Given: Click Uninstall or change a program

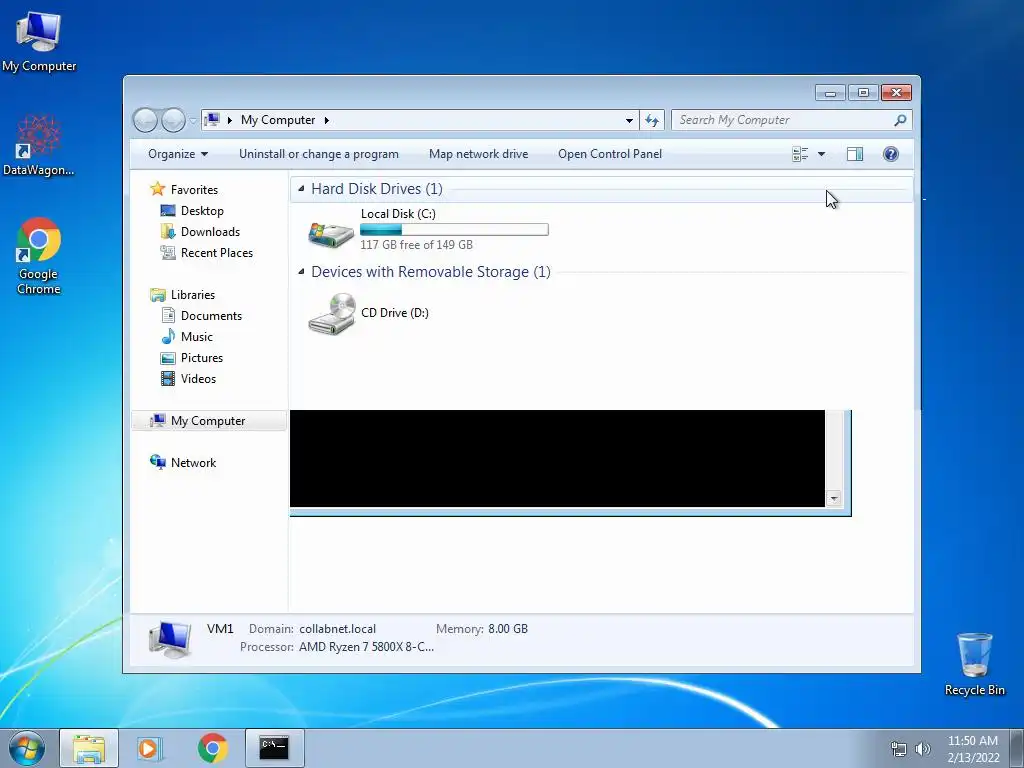Looking at the screenshot, I should tap(319, 154).
